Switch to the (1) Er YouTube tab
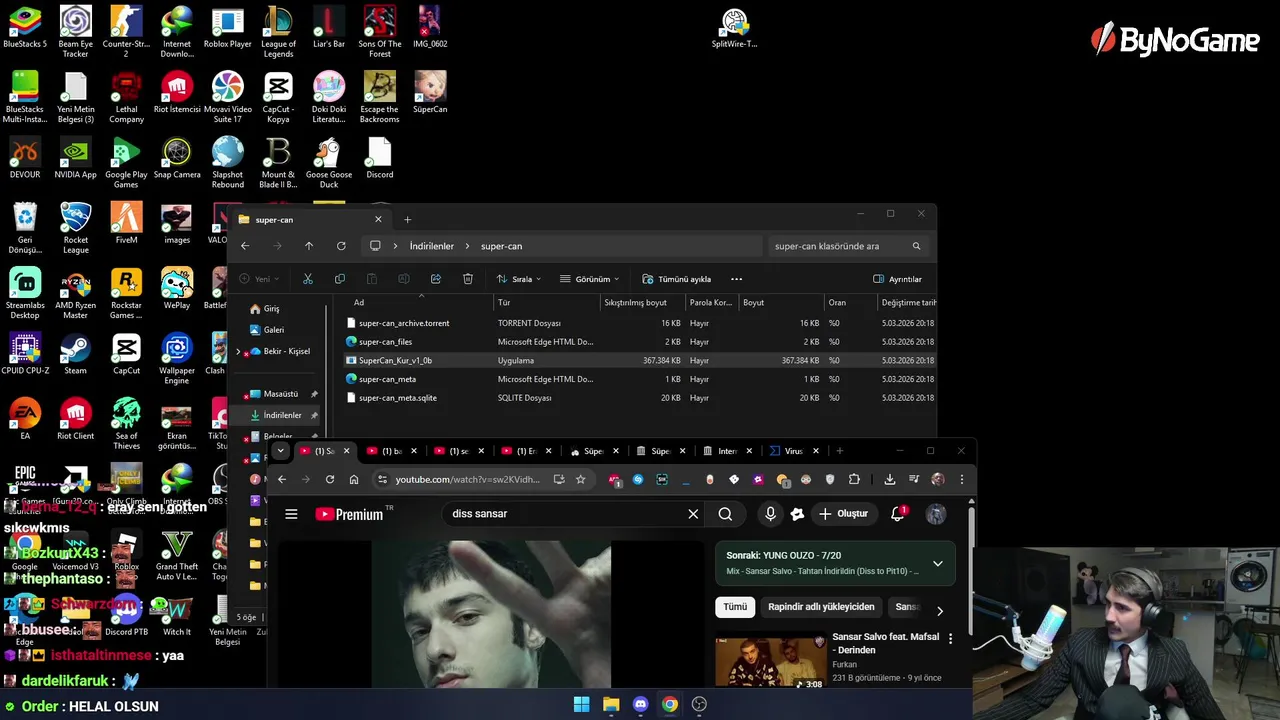Viewport: 1280px width, 720px height. (525, 451)
